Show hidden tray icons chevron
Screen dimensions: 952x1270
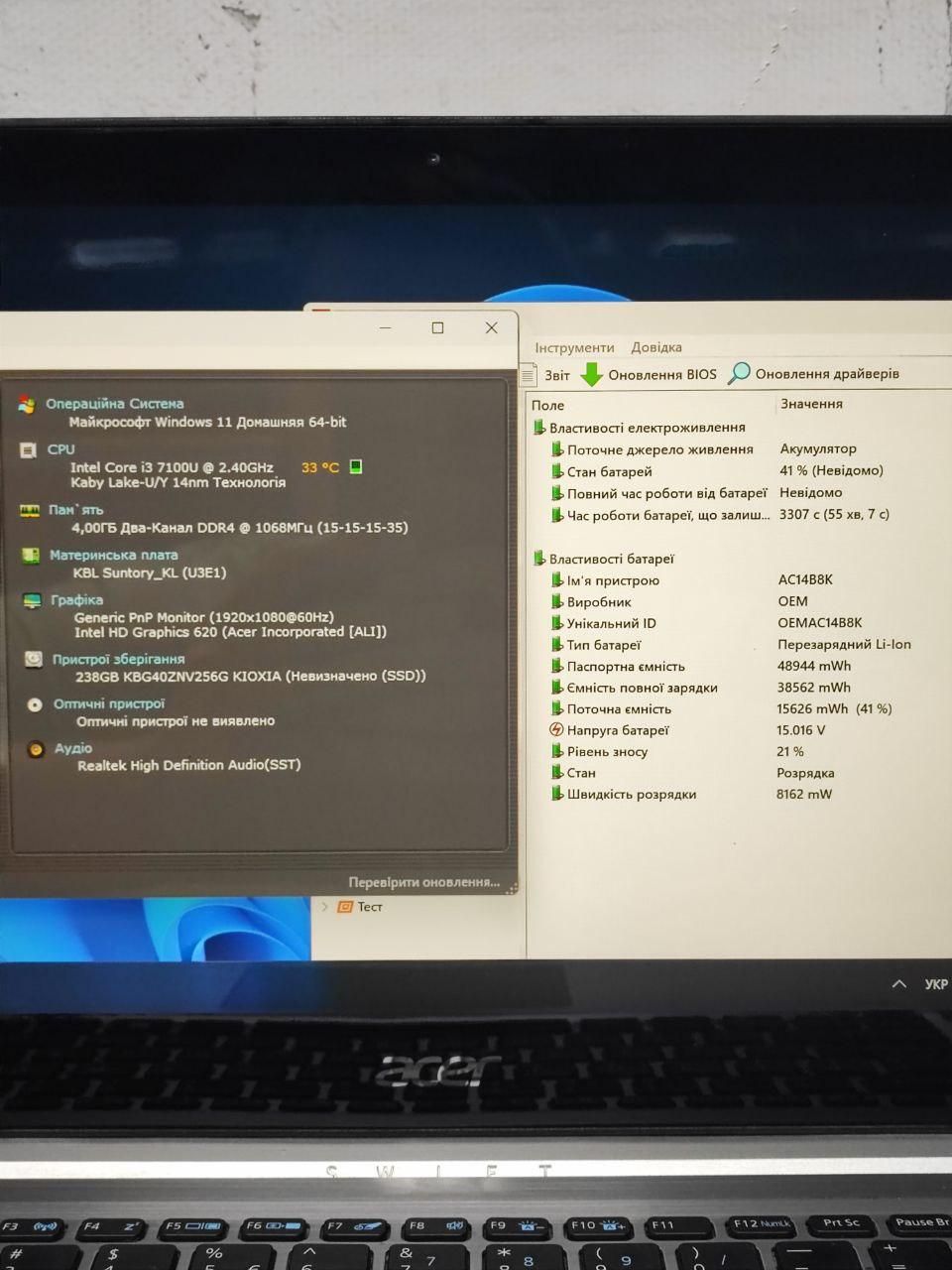pyautogui.click(x=898, y=984)
